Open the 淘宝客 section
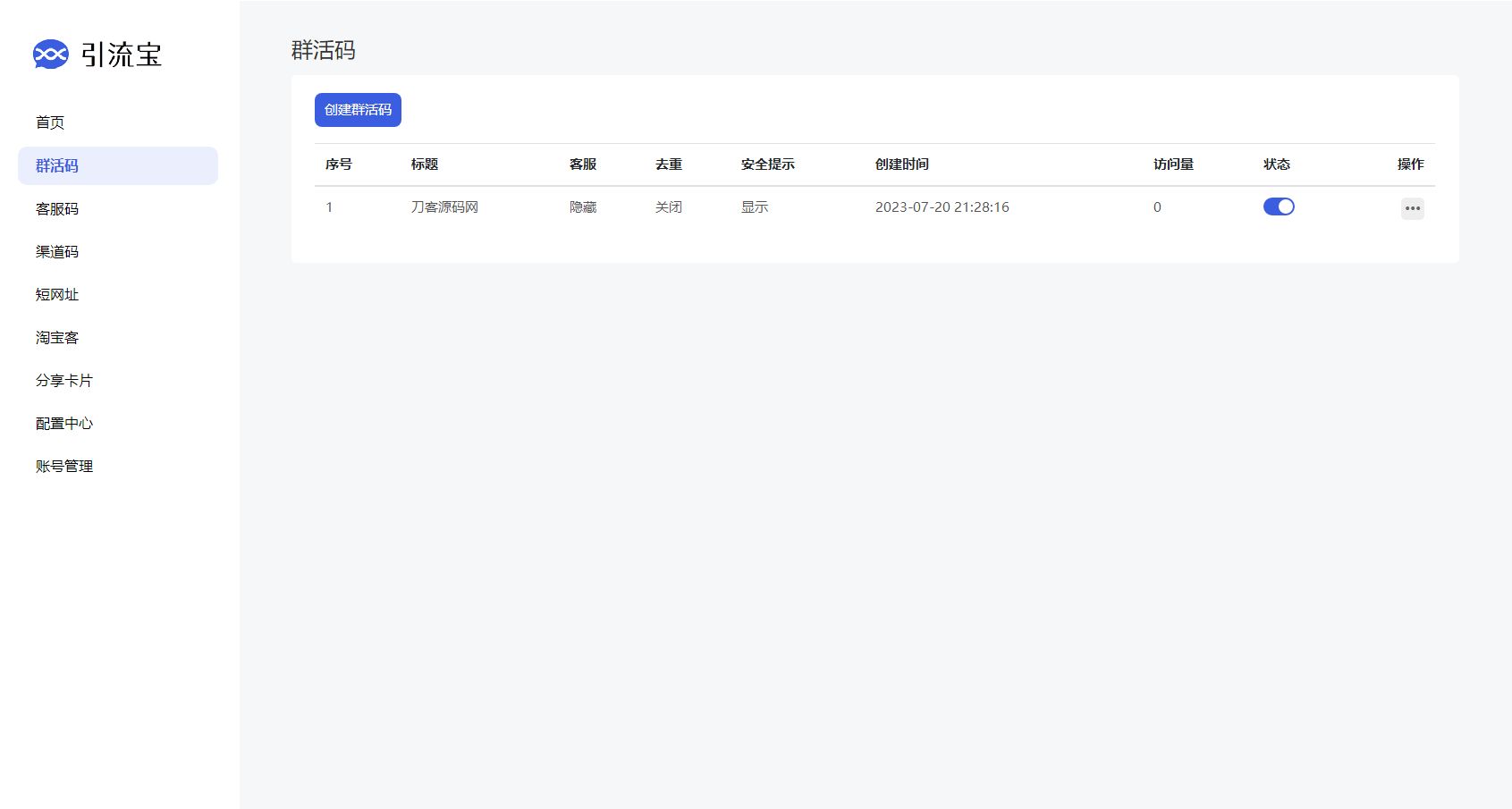Viewport: 1512px width, 809px height. [x=56, y=337]
